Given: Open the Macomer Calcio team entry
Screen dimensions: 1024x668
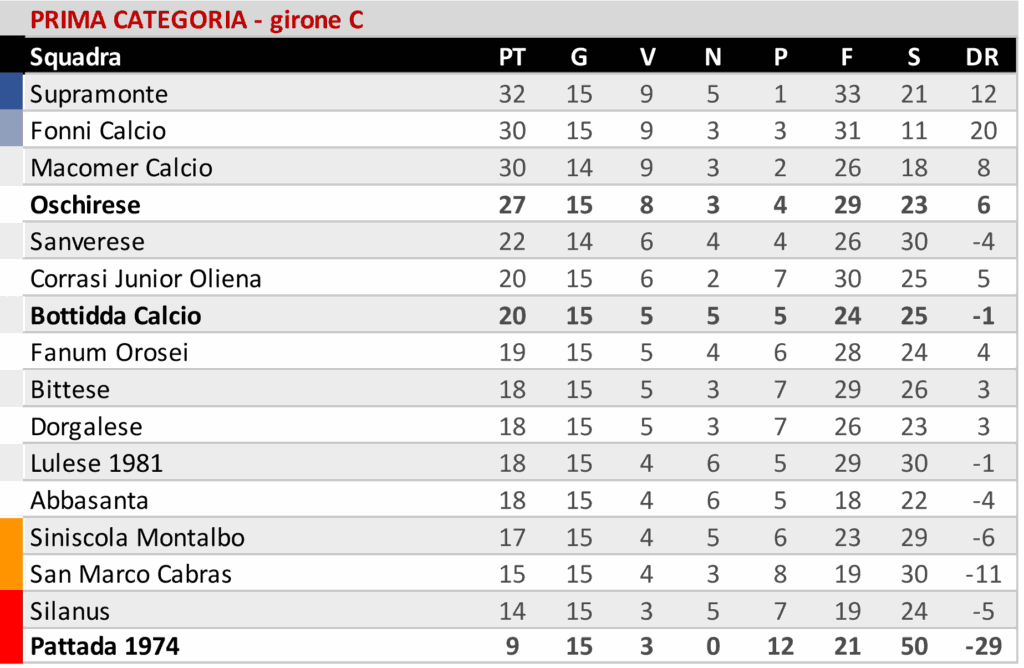Looking at the screenshot, I should coord(121,168).
